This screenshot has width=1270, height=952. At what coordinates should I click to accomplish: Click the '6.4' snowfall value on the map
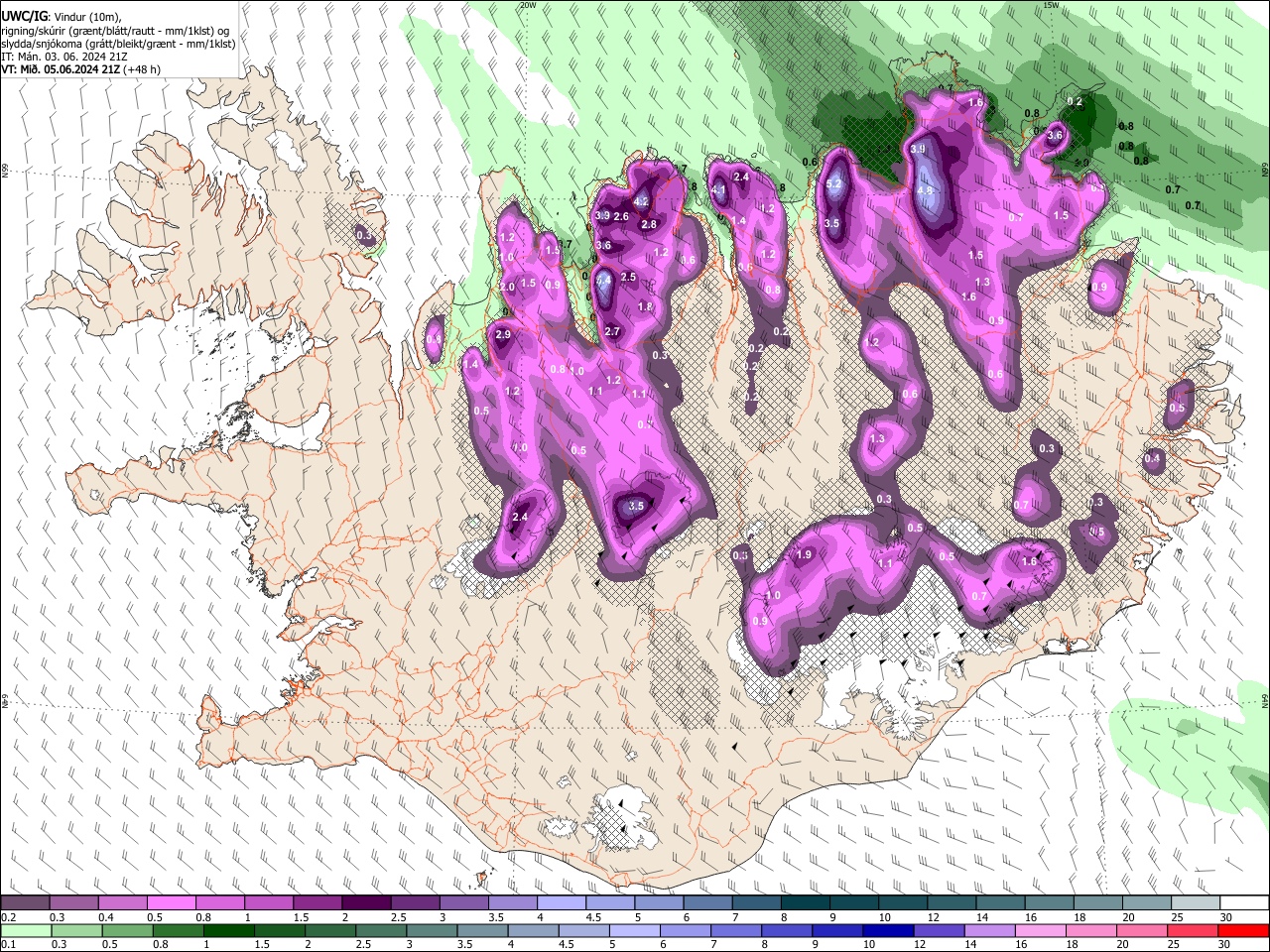coord(604,280)
